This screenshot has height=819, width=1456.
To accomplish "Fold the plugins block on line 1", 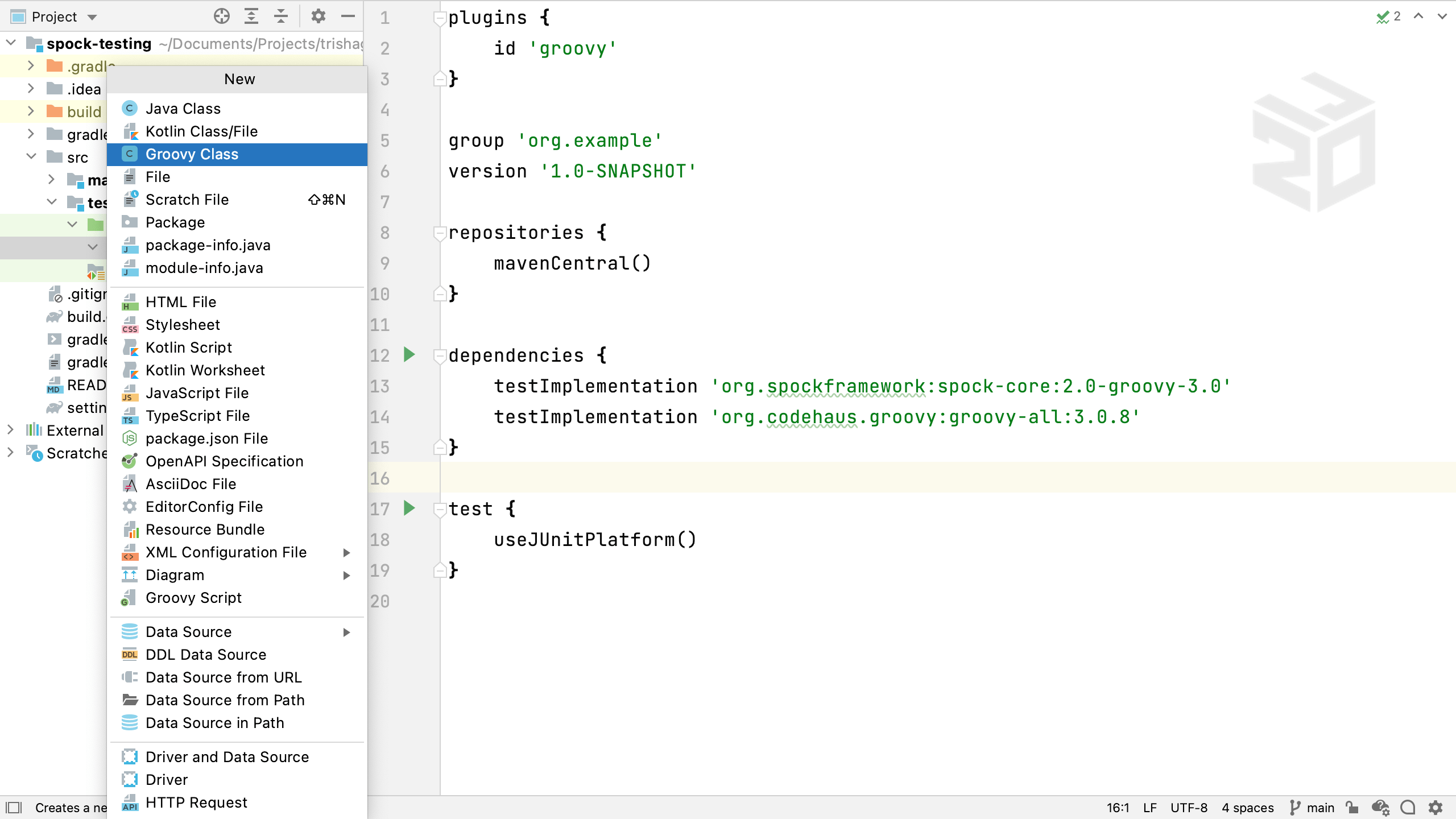I will 439,18.
